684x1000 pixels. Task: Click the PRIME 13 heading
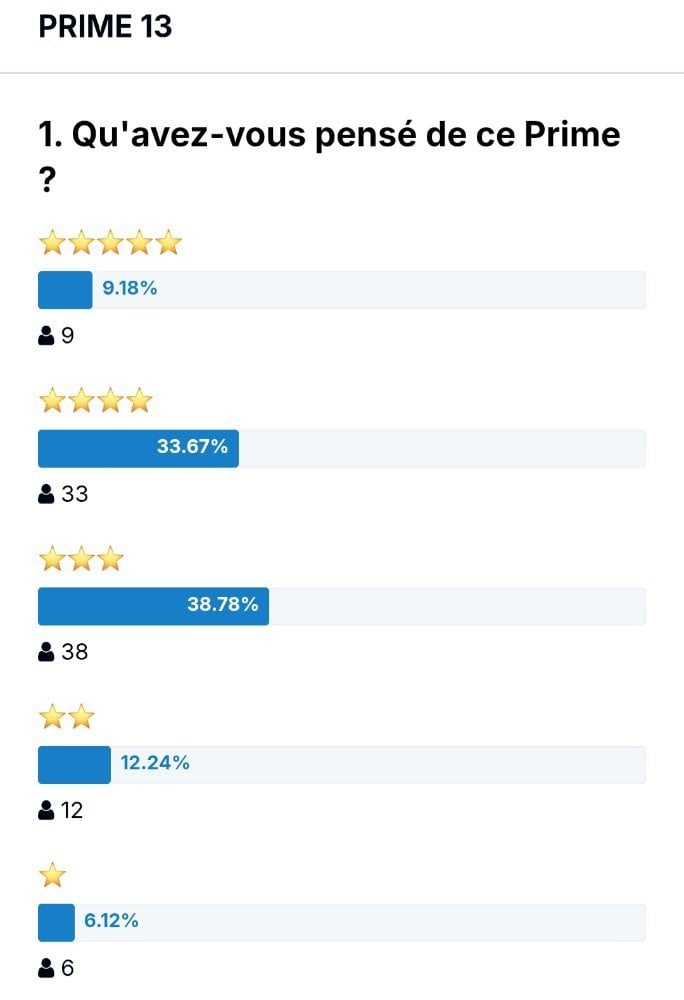[105, 27]
